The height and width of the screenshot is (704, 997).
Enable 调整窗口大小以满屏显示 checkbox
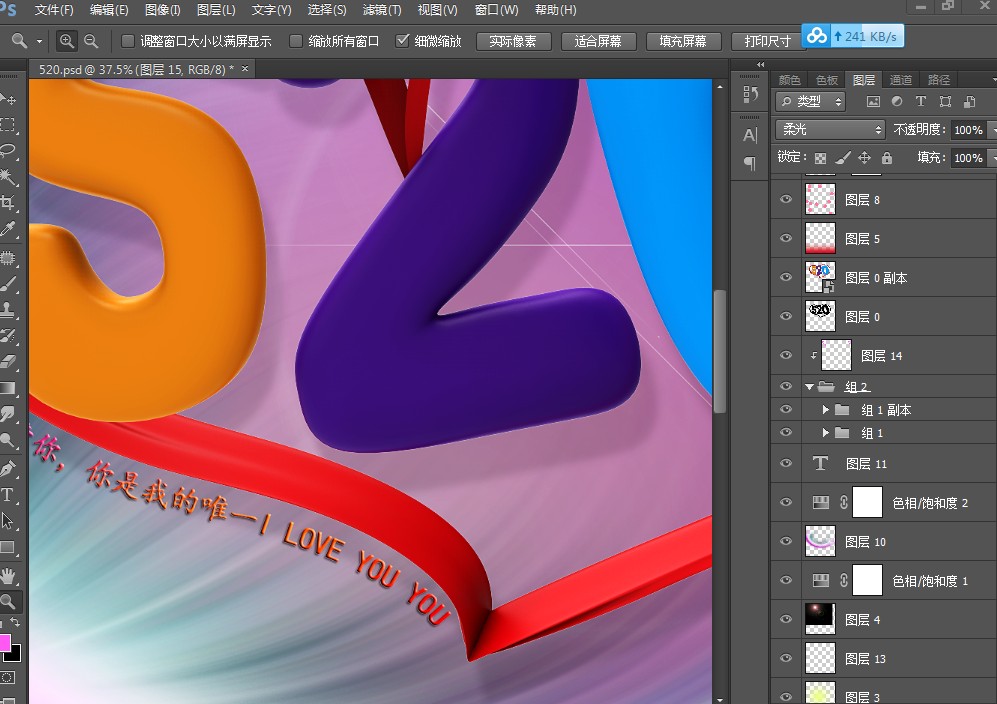(x=128, y=41)
